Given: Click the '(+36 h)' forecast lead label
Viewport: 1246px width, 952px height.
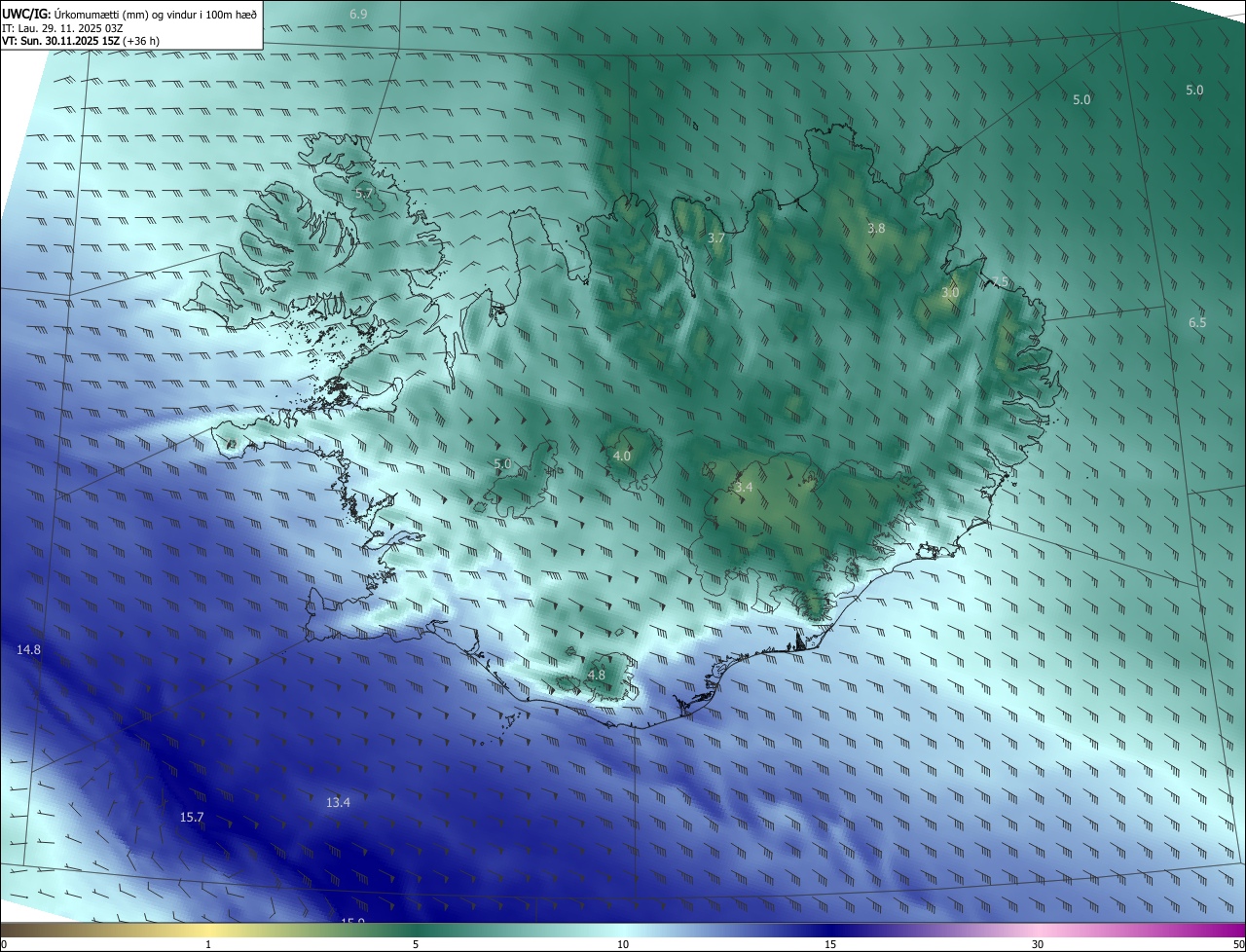Looking at the screenshot, I should (141, 41).
